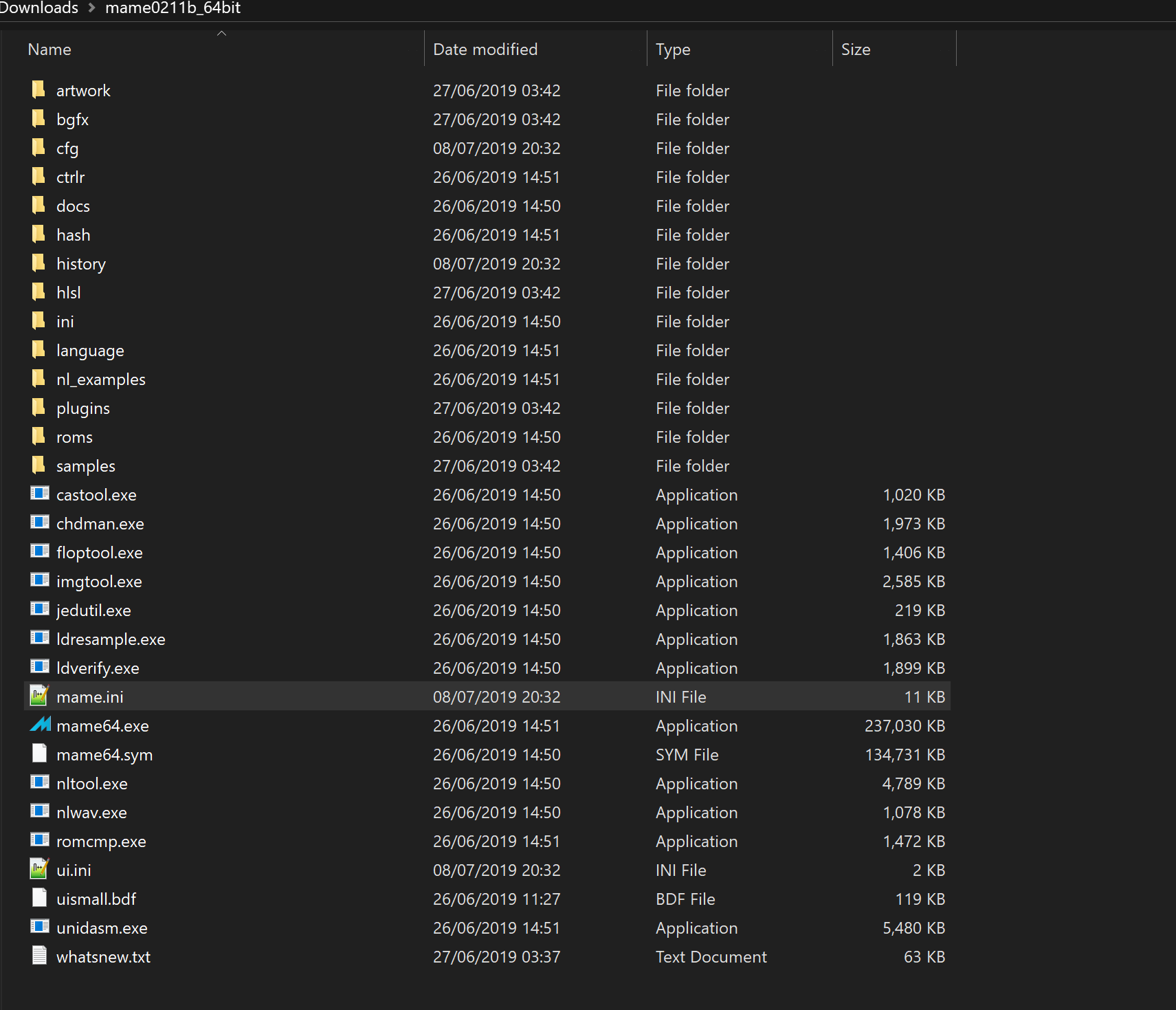Select the jedutil.exe file name
Image resolution: width=1176 pixels, height=1010 pixels.
click(x=93, y=611)
